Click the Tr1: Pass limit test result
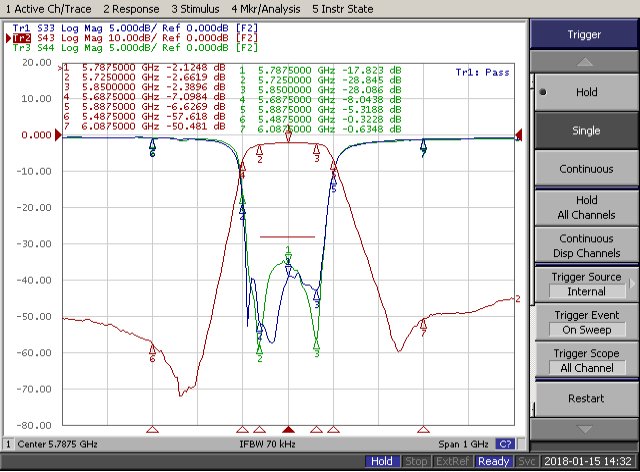The width and height of the screenshot is (640, 472). 482,73
